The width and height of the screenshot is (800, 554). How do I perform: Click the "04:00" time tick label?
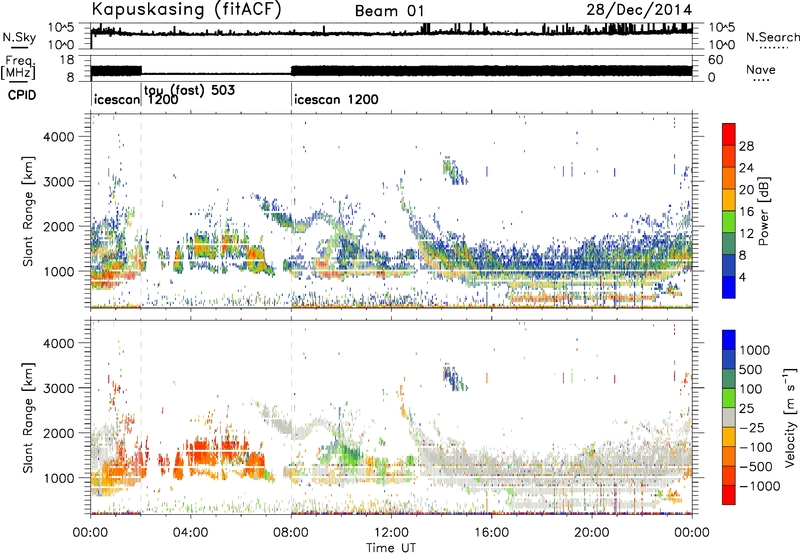tap(190, 533)
